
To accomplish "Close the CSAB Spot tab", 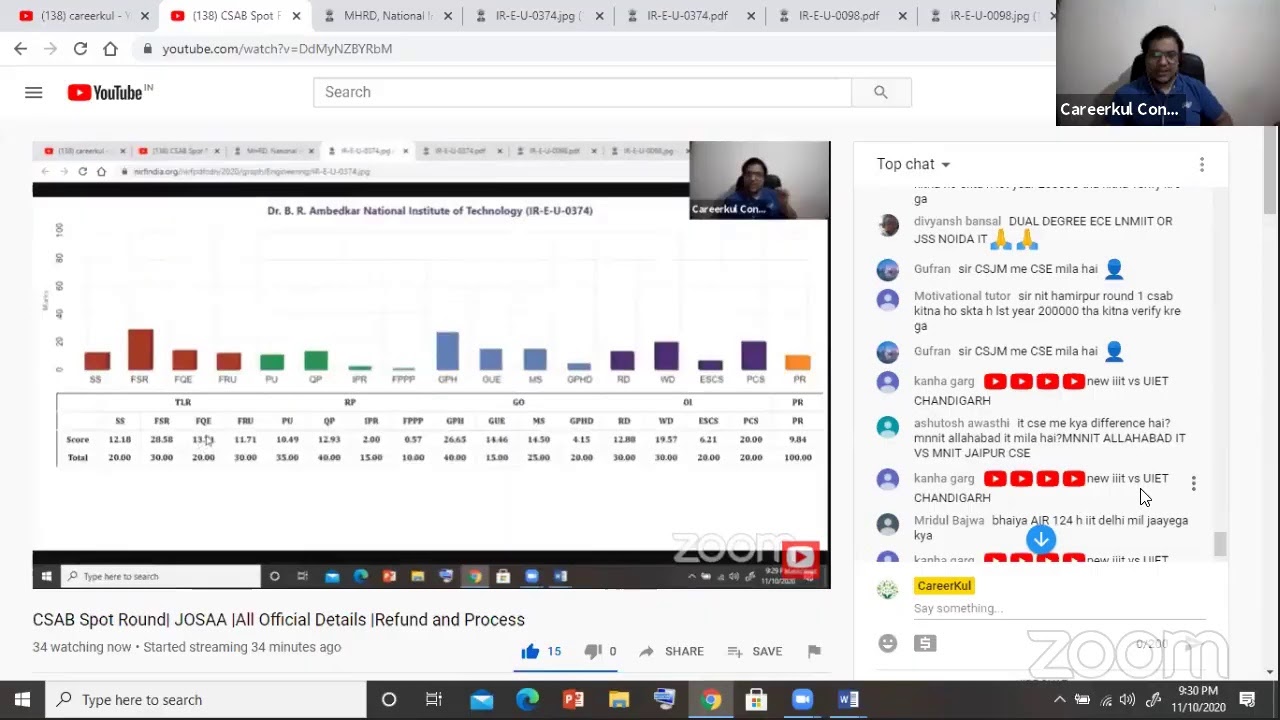I will tap(296, 16).
